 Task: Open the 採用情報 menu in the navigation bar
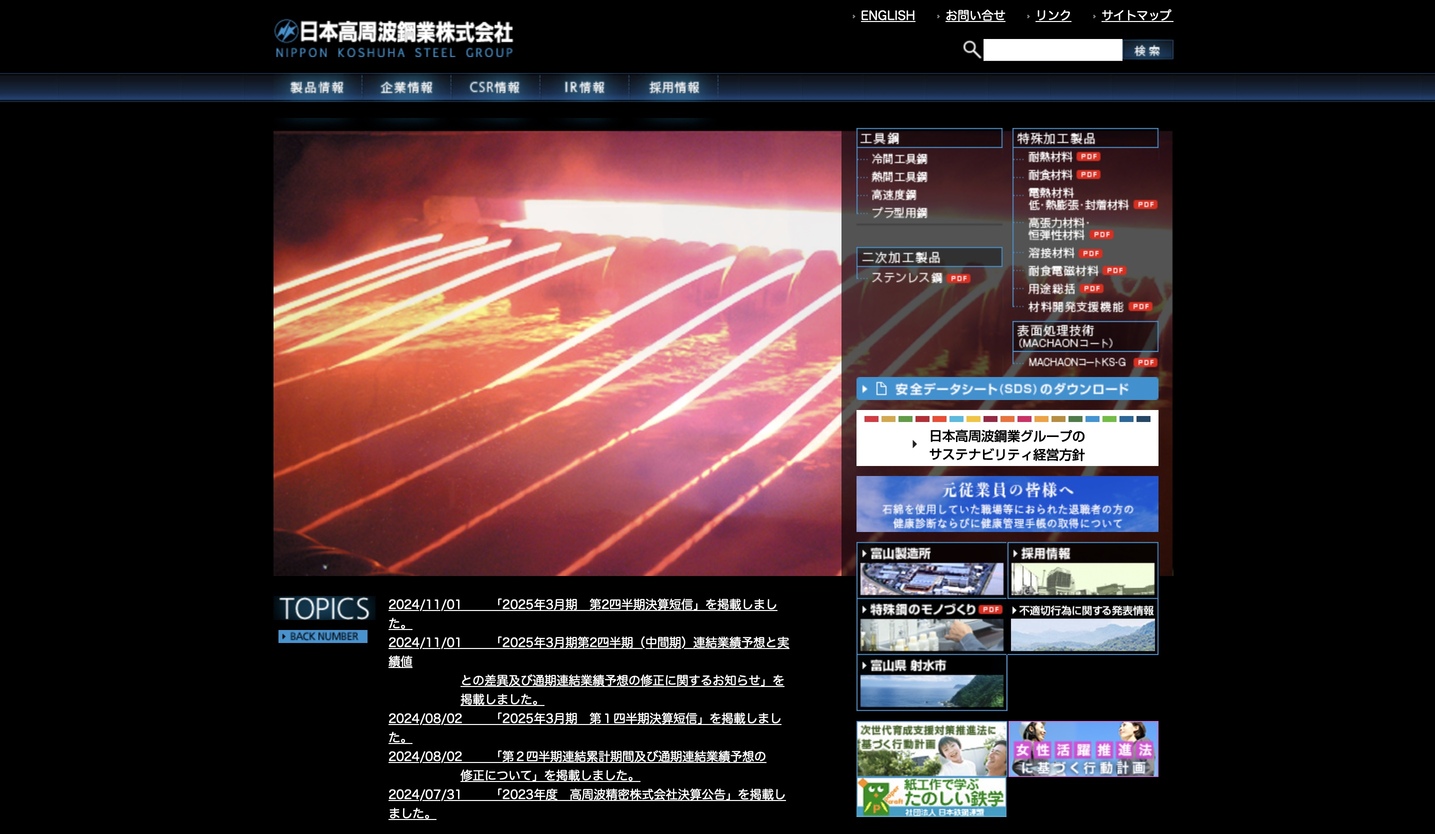click(674, 88)
